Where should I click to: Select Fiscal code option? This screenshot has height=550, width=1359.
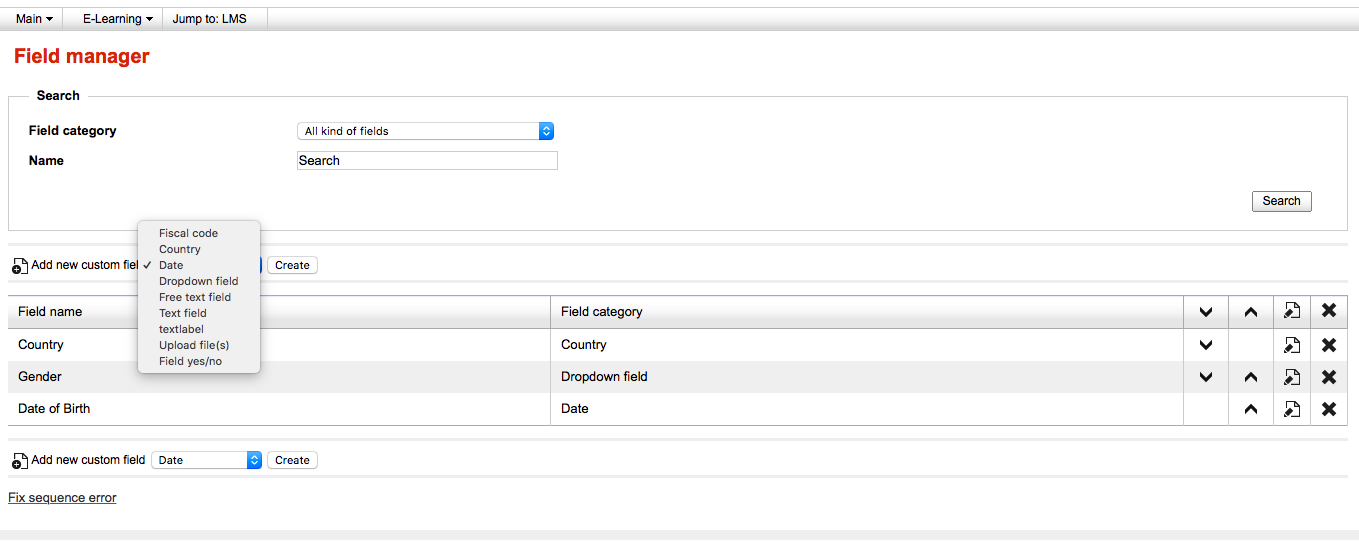(x=188, y=233)
